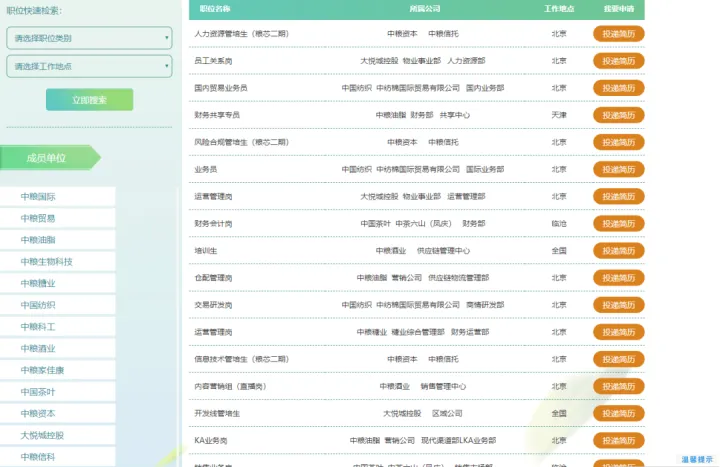Select 中国茶叶 member unit
This screenshot has height=467, width=720.
pyautogui.click(x=57, y=392)
